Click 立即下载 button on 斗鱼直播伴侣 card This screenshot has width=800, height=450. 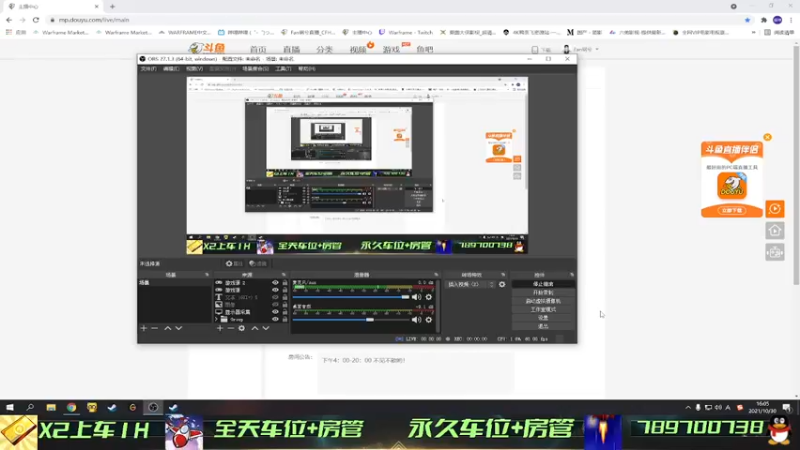coord(732,210)
